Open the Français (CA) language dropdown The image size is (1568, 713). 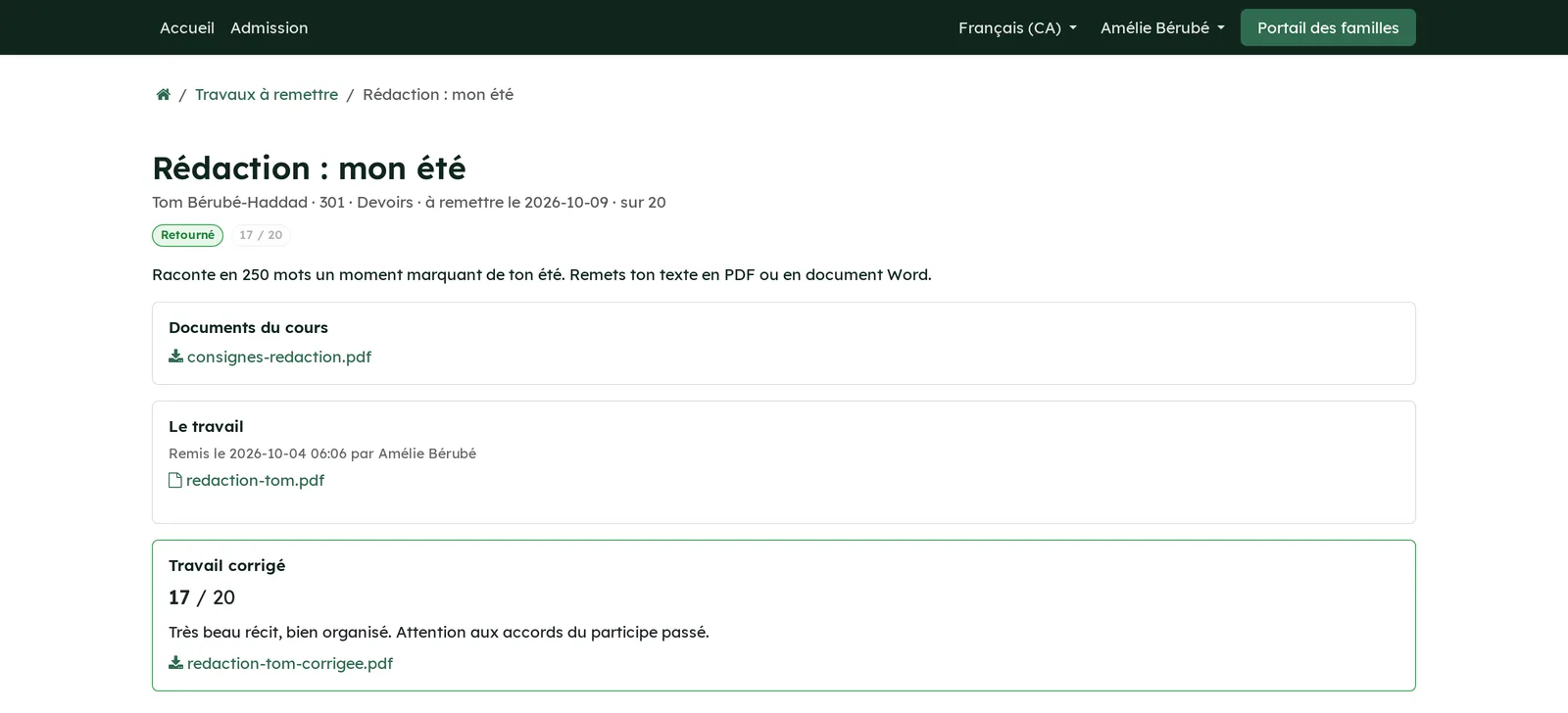[x=1017, y=27]
